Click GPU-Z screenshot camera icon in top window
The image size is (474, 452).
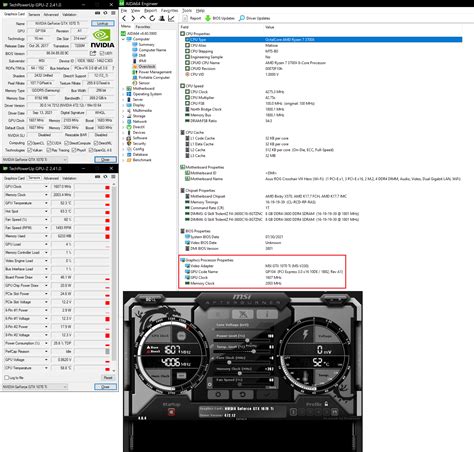tap(97, 13)
